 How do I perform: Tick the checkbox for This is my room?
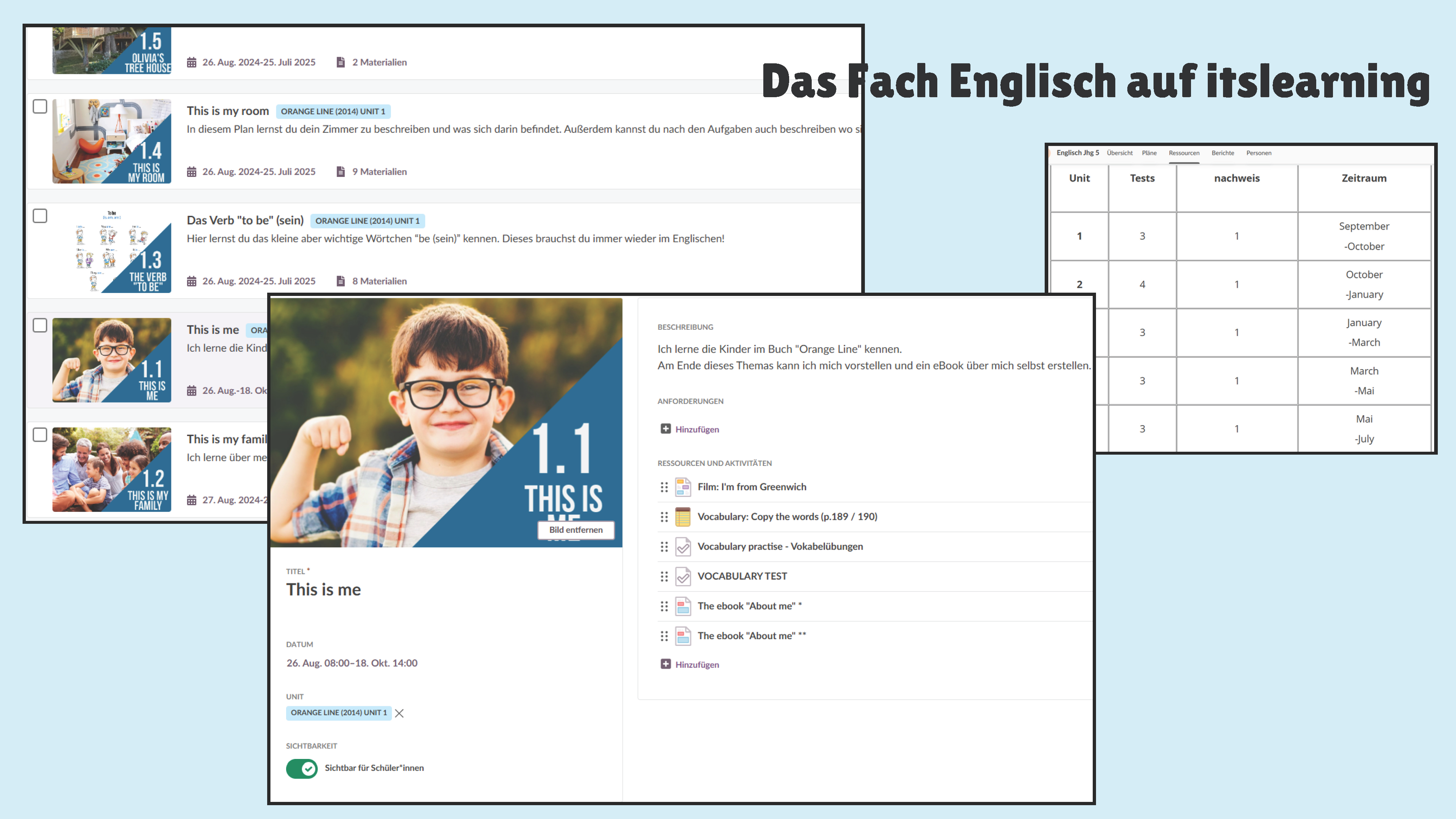click(40, 106)
